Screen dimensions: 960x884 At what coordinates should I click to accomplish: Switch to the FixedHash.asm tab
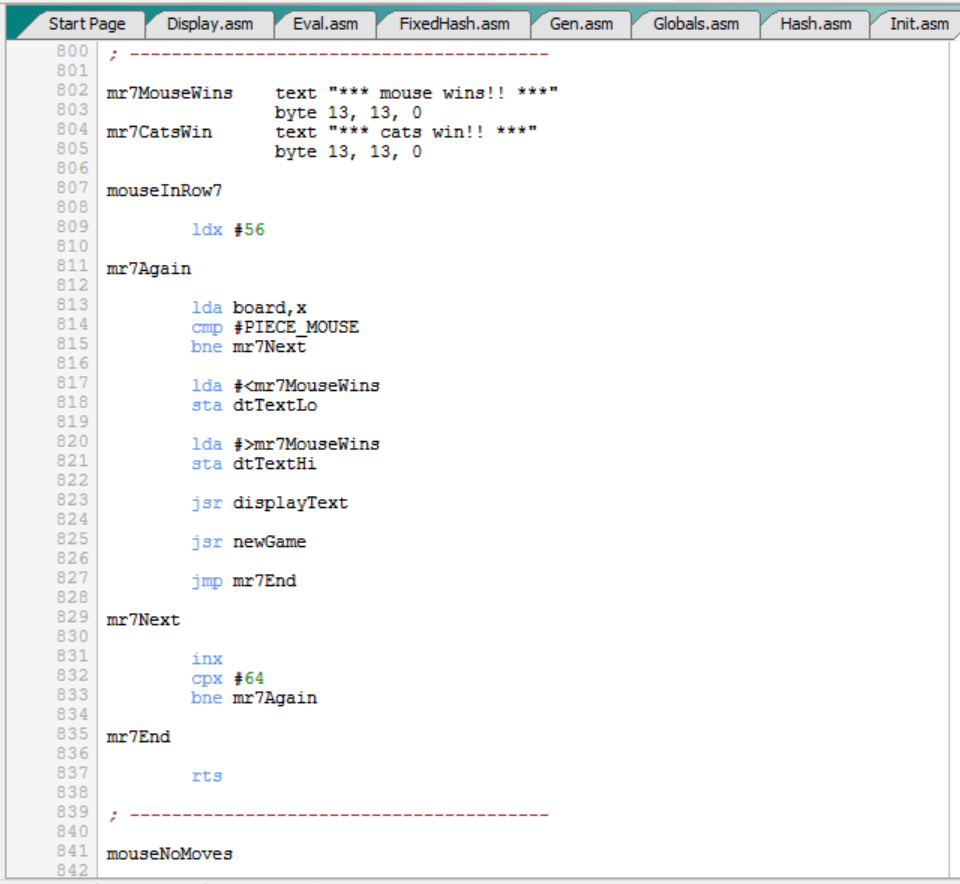tap(453, 23)
